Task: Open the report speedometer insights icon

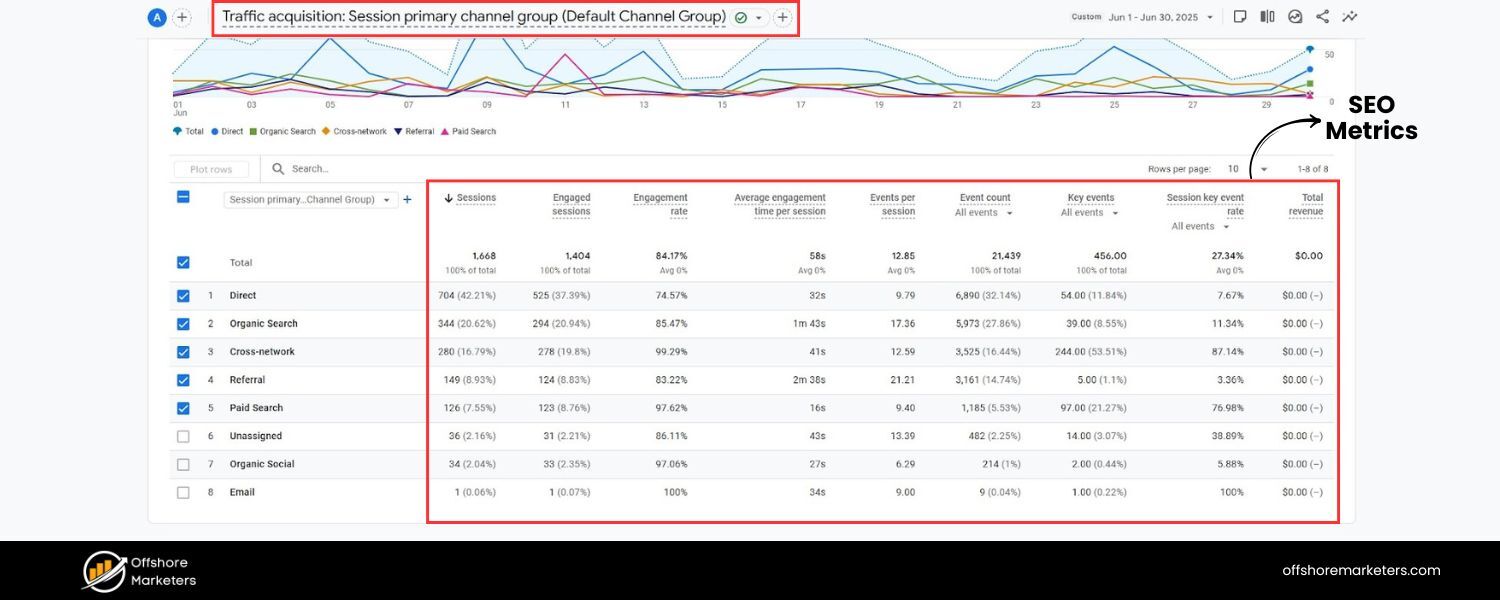Action: [1295, 16]
